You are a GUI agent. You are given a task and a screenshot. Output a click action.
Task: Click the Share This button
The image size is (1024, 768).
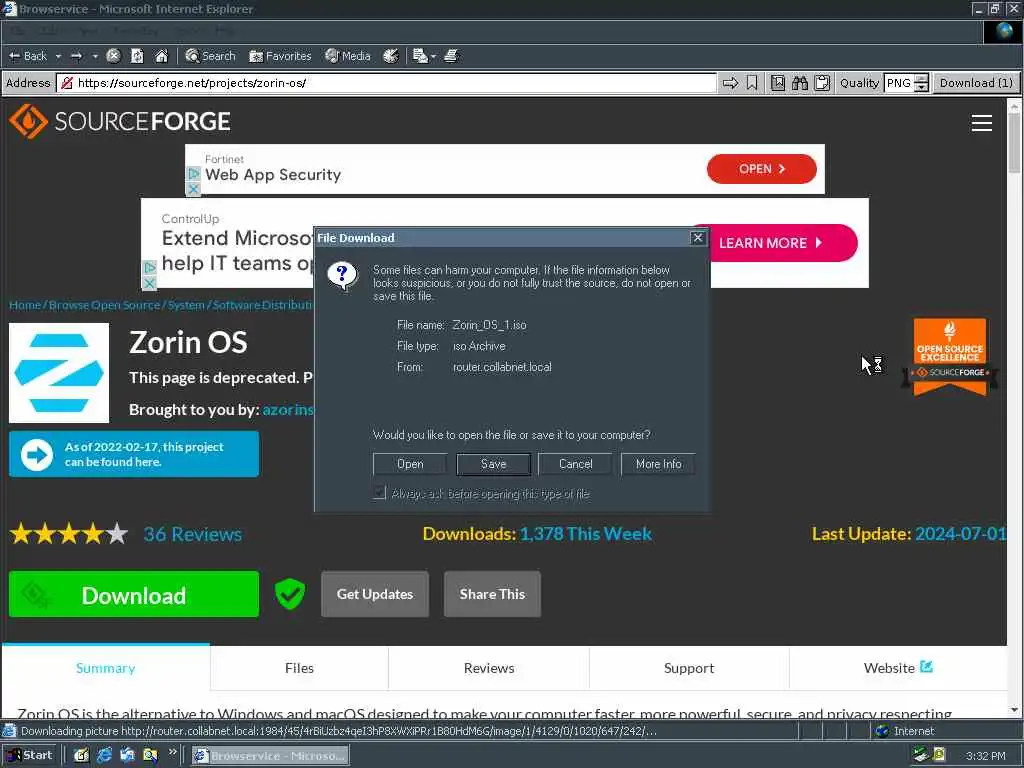[x=492, y=594]
